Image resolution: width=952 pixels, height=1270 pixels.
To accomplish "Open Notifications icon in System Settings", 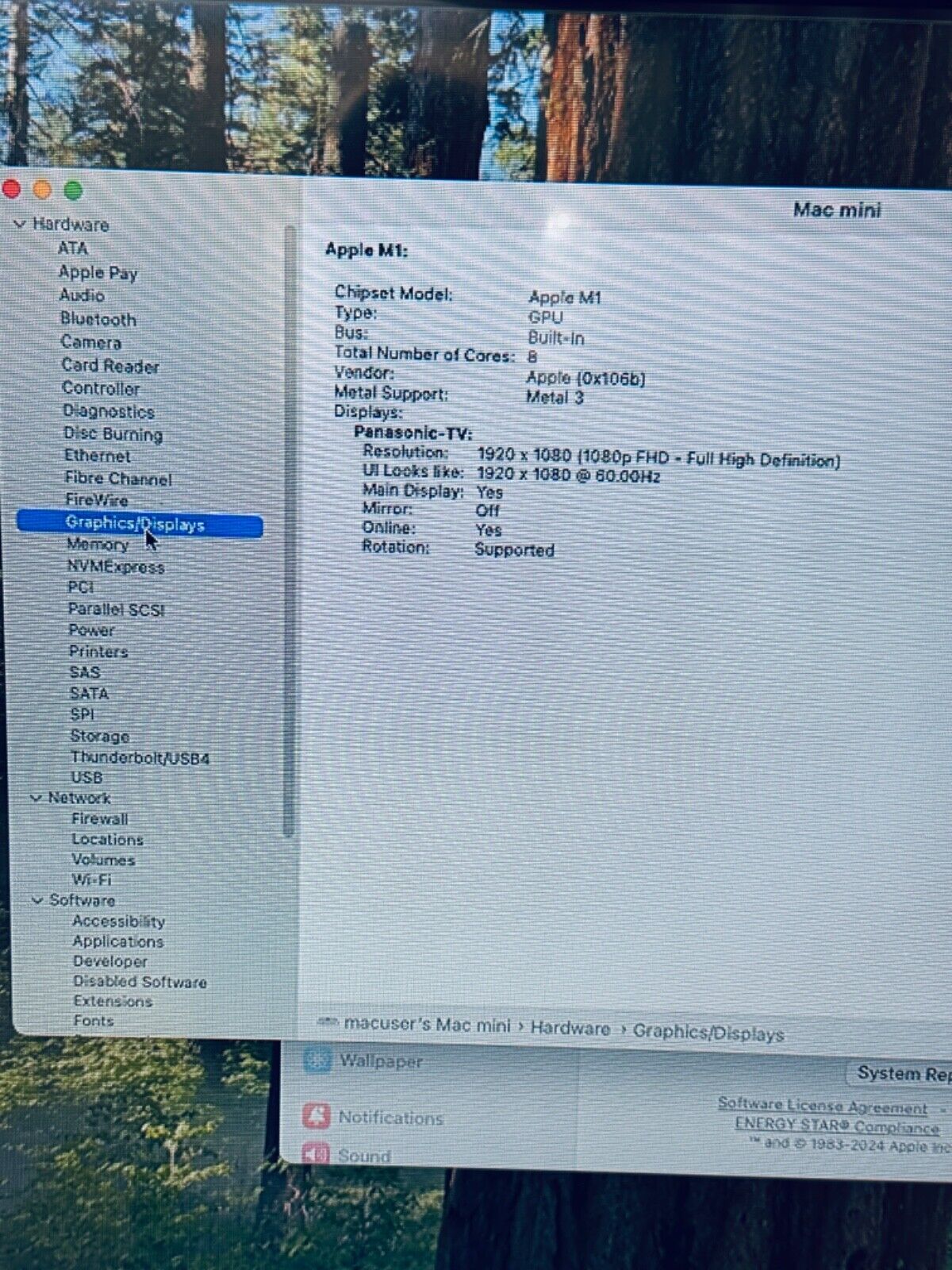I will click(x=316, y=1116).
